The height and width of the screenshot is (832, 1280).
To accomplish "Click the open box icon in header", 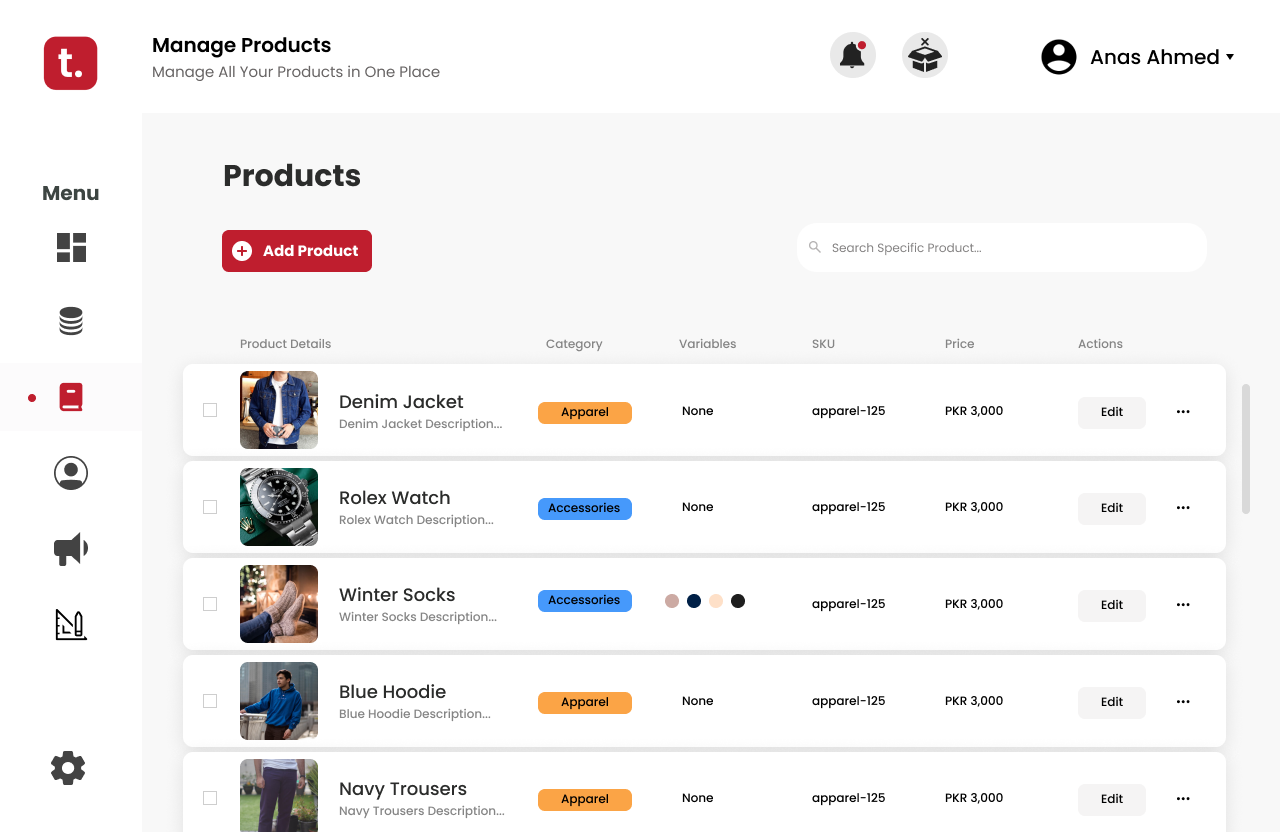I will tap(925, 55).
